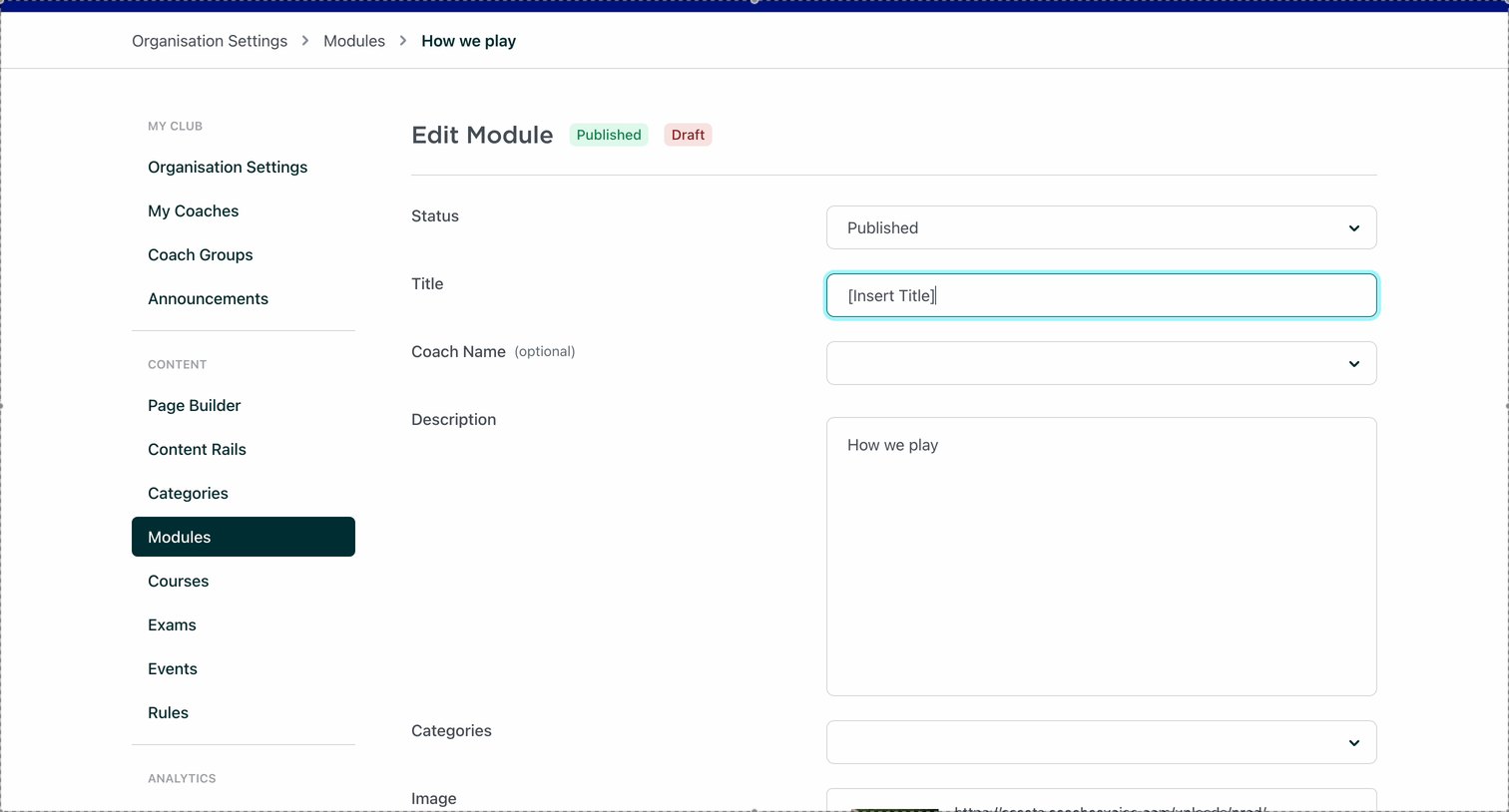This screenshot has width=1509, height=812.
Task: Click the first breadcrumb chevron separator
Action: coord(305,41)
